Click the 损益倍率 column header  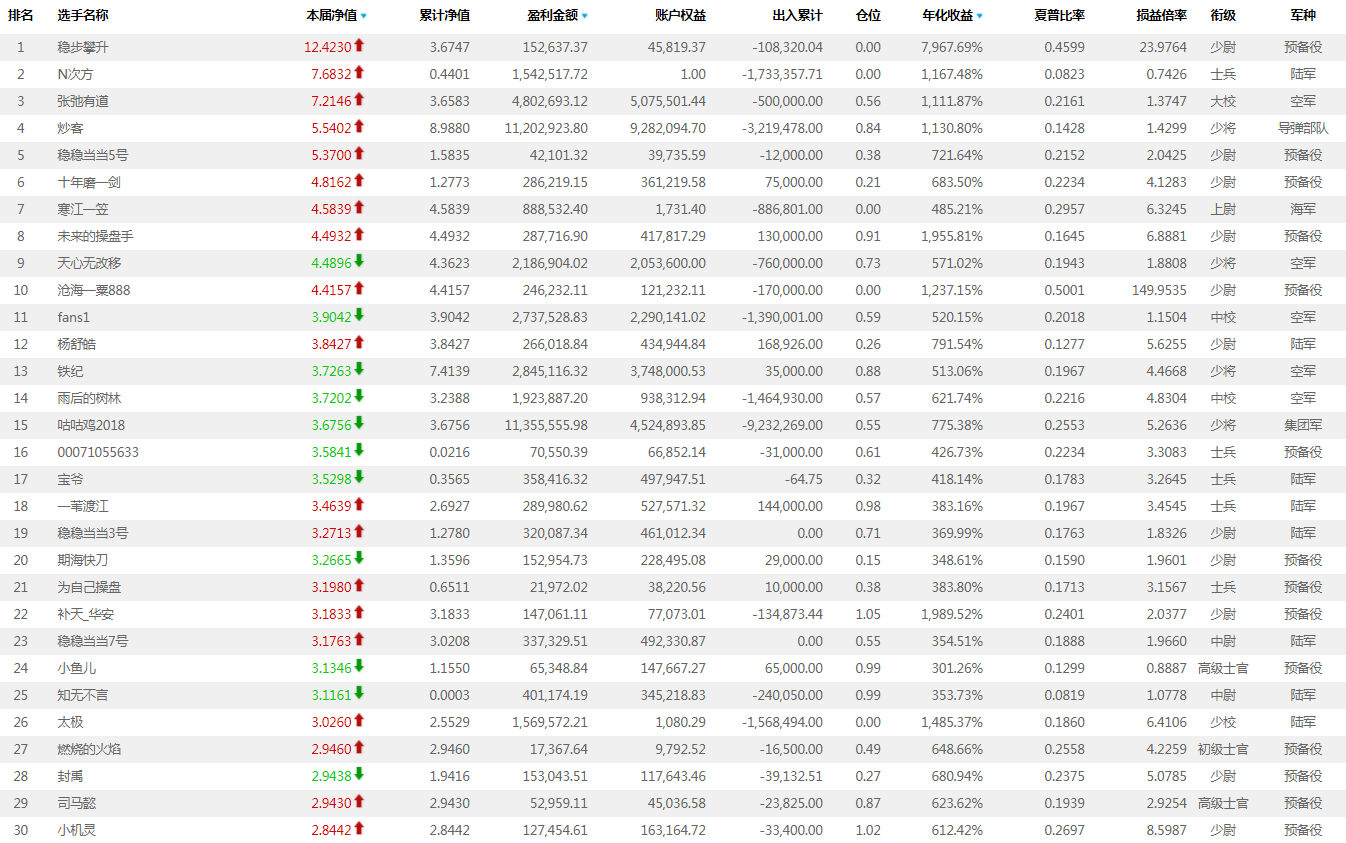(x=1162, y=16)
